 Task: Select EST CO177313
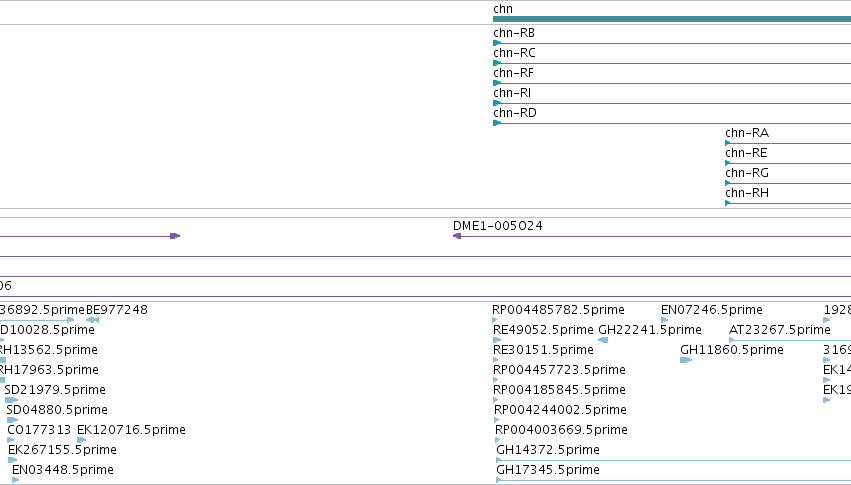39,430
